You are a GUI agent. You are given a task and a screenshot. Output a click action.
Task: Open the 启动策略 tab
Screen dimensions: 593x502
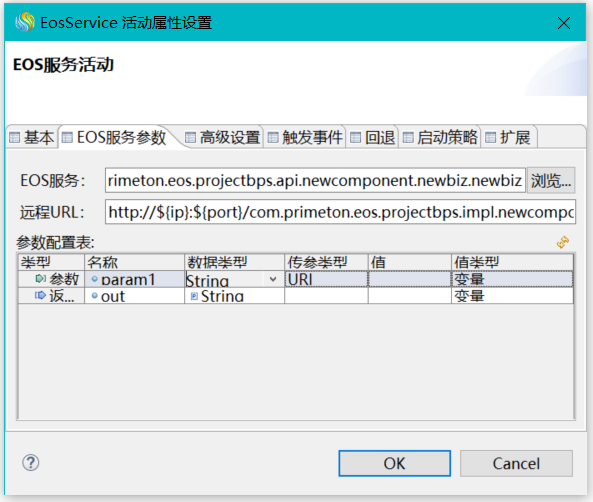click(440, 137)
